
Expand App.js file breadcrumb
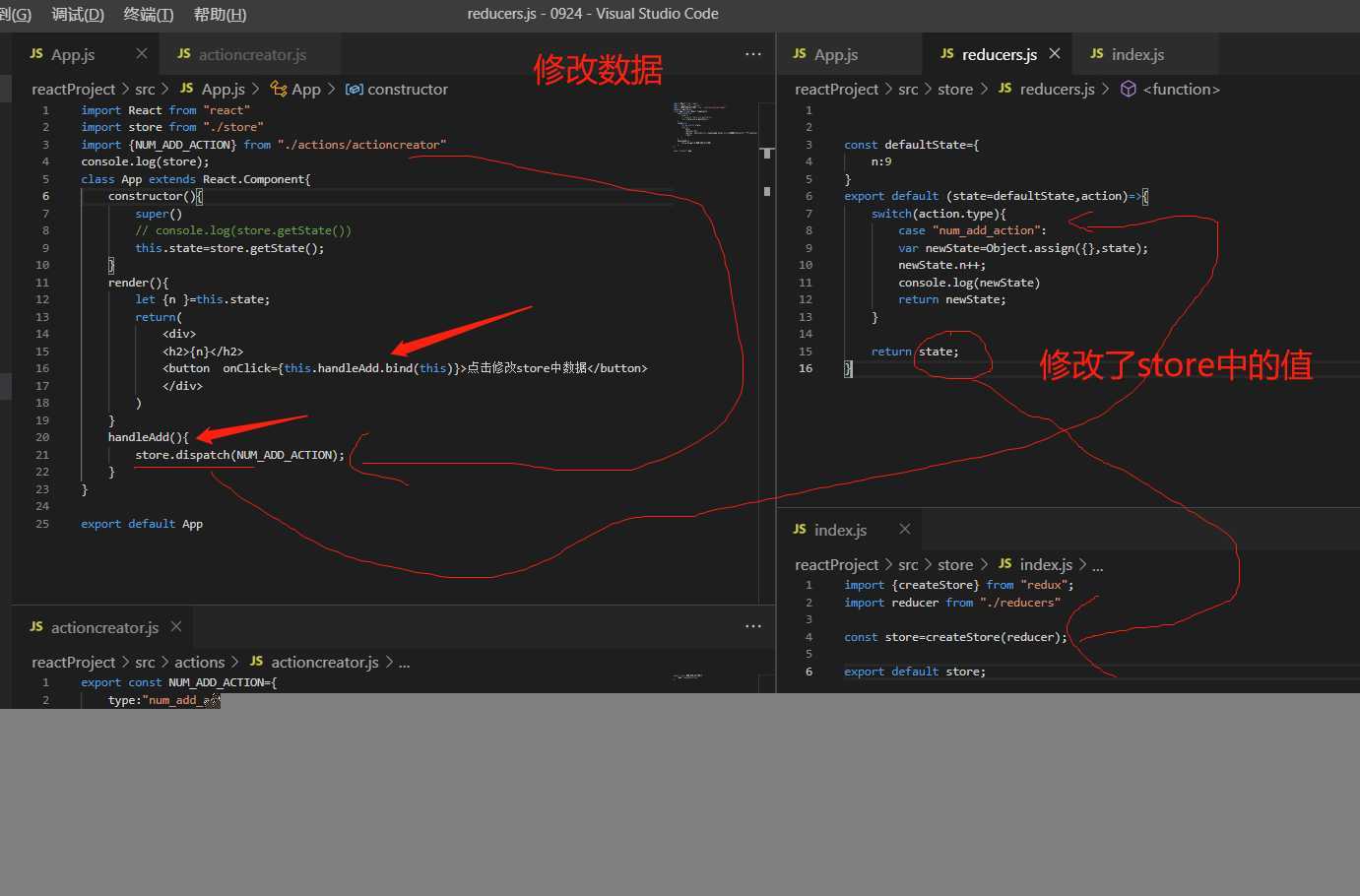pyautogui.click(x=224, y=90)
